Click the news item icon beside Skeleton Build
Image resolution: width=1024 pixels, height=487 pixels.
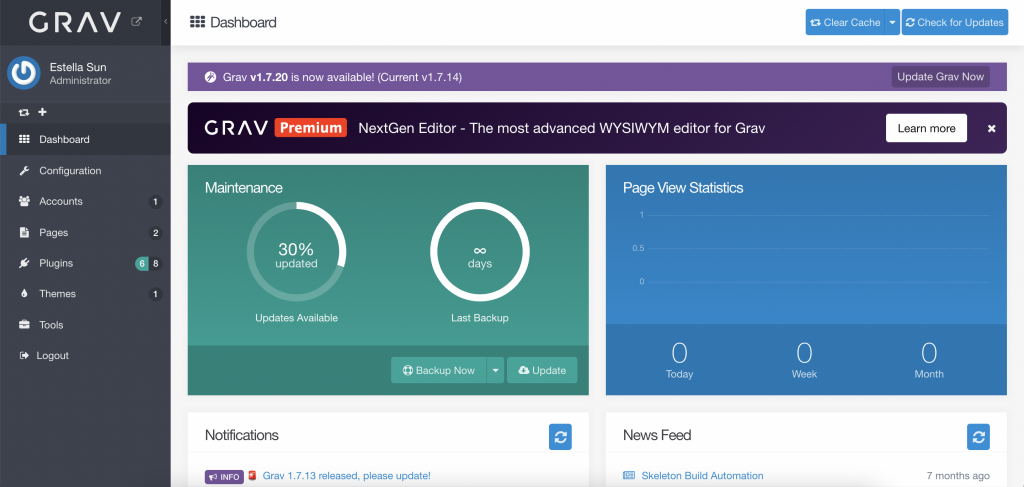(x=629, y=475)
